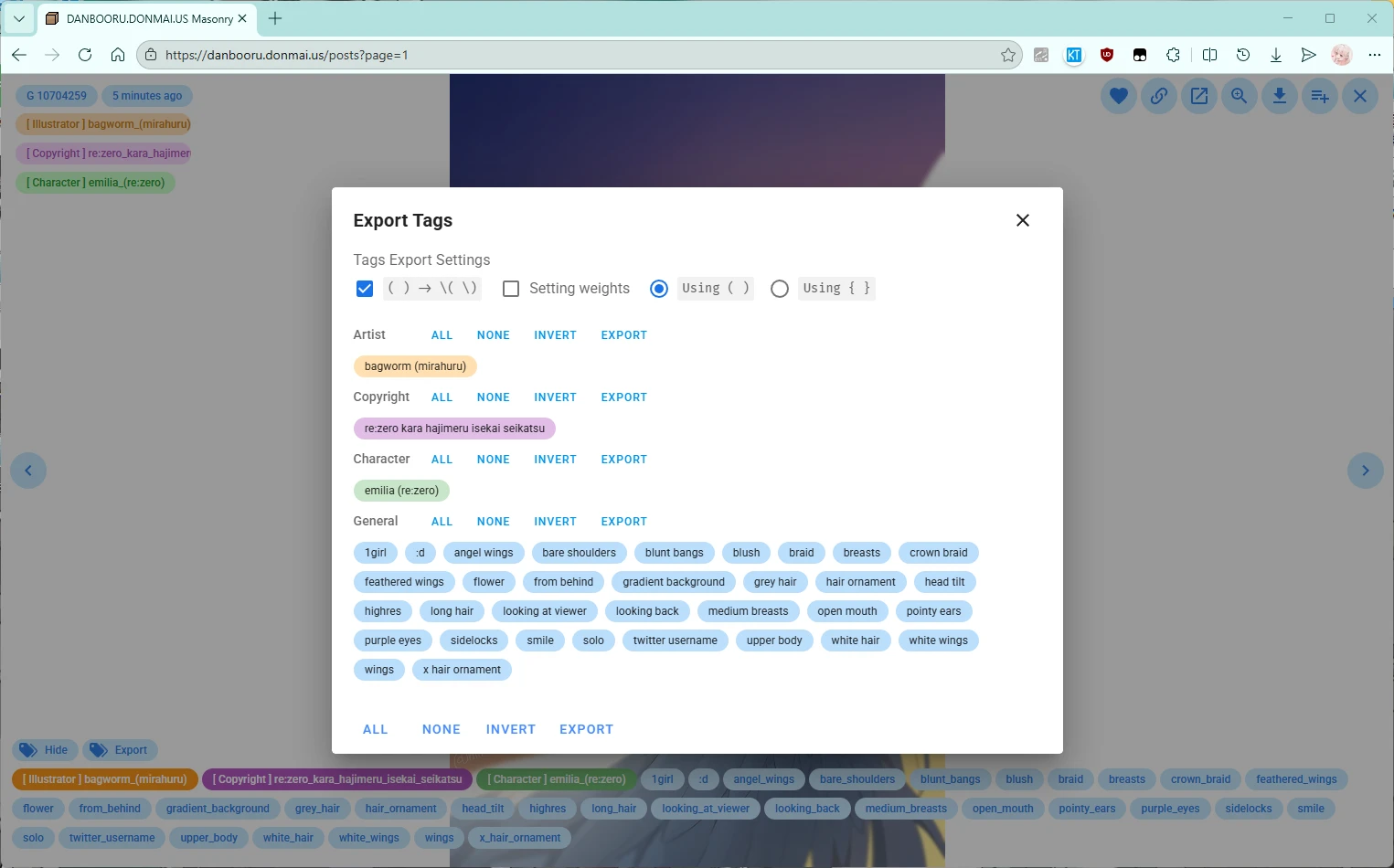The image size is (1394, 868).
Task: Click the browser back arrow
Action: [x=19, y=55]
